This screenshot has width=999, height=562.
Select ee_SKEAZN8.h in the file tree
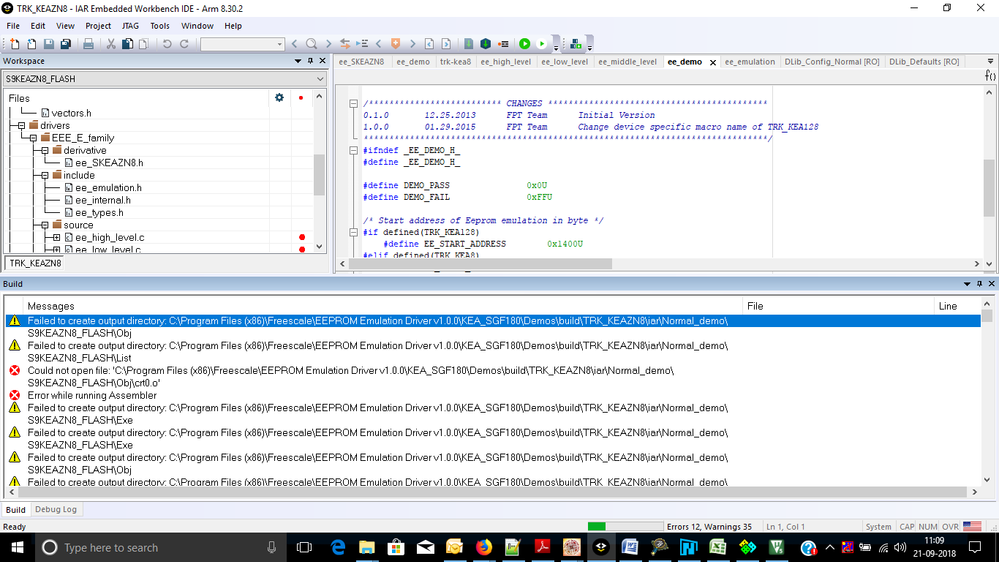[109, 162]
